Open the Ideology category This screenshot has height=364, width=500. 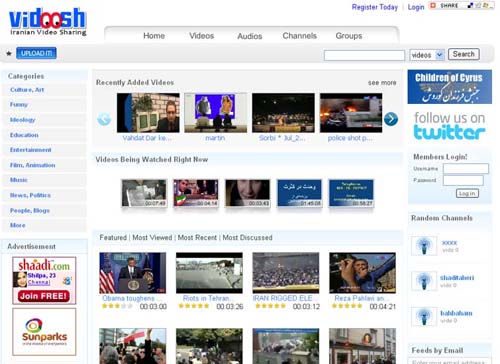22,120
